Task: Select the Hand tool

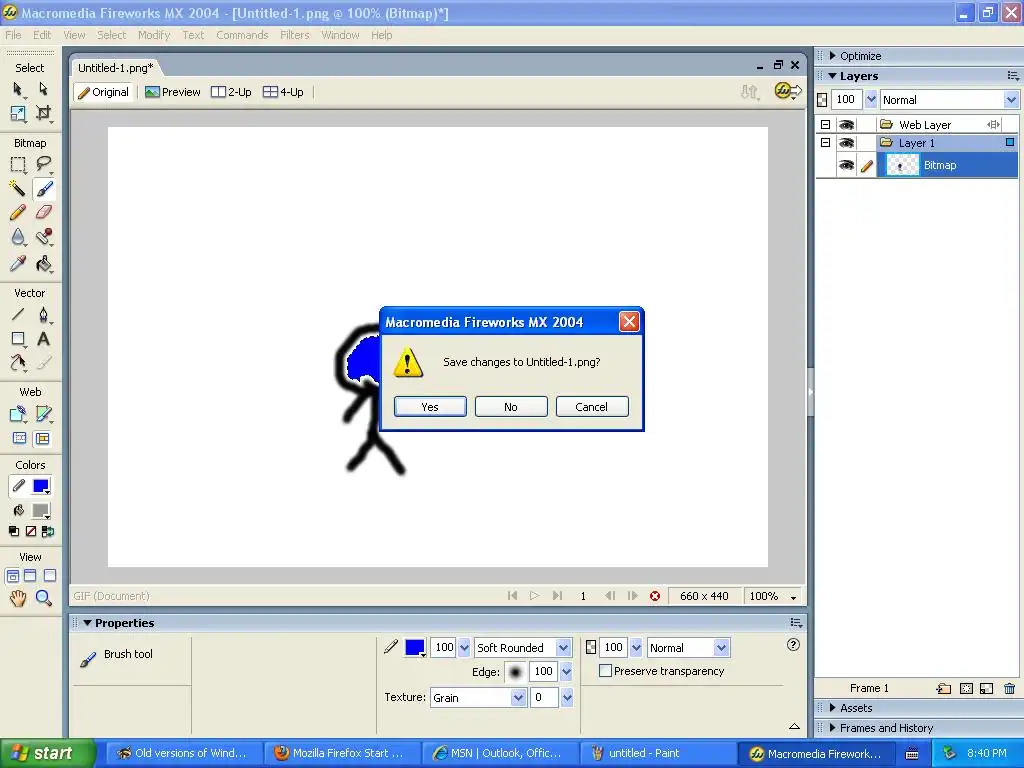Action: click(x=18, y=598)
